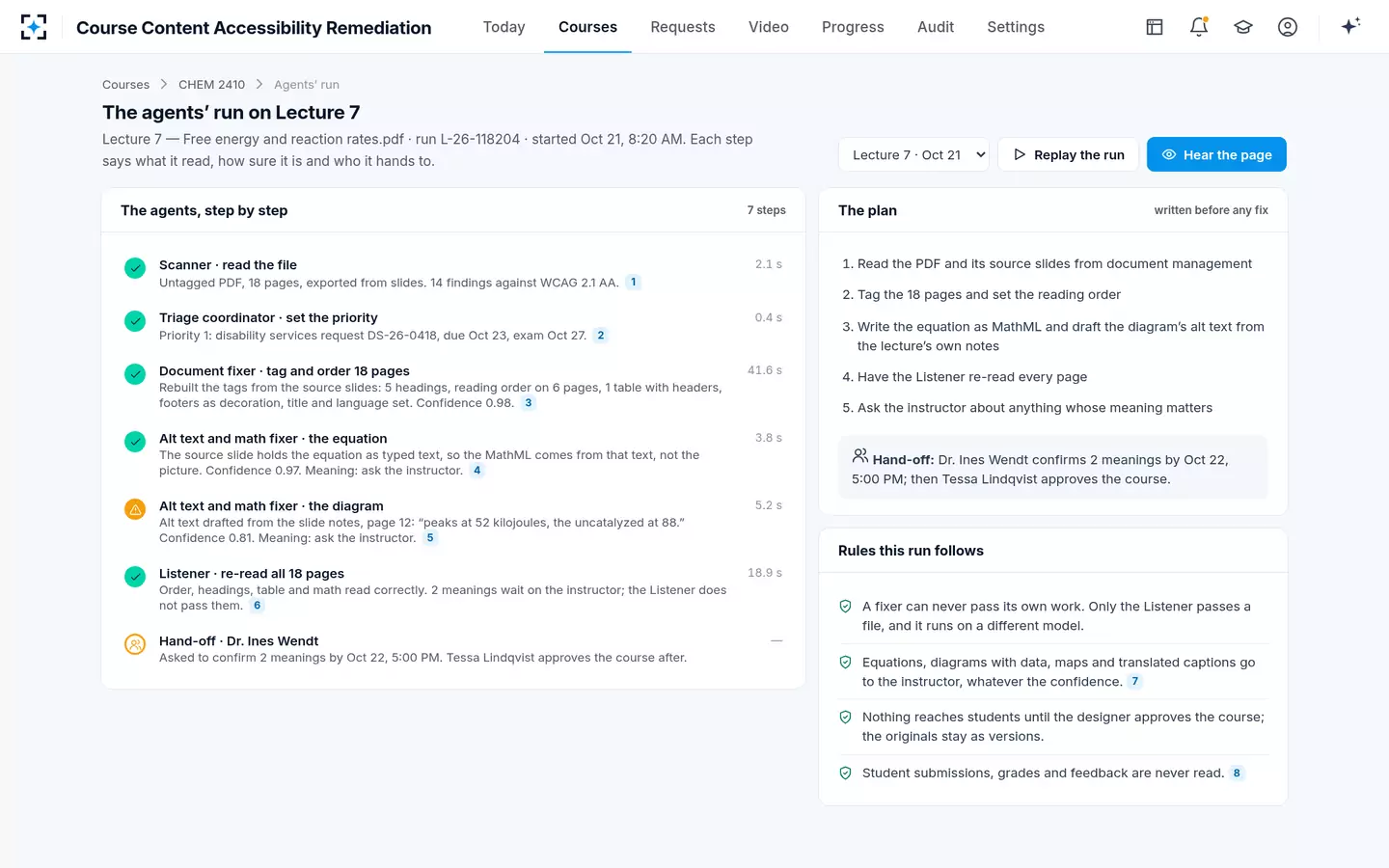Click shield icon beside equations rule
The height and width of the screenshot is (868, 1389).
tap(845, 663)
